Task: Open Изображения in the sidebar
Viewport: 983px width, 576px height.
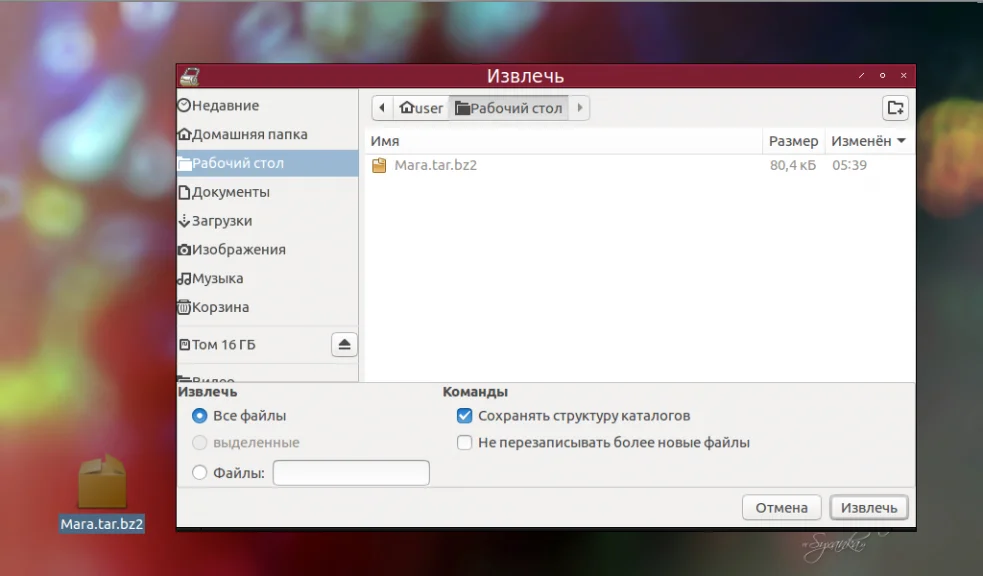Action: click(268, 249)
